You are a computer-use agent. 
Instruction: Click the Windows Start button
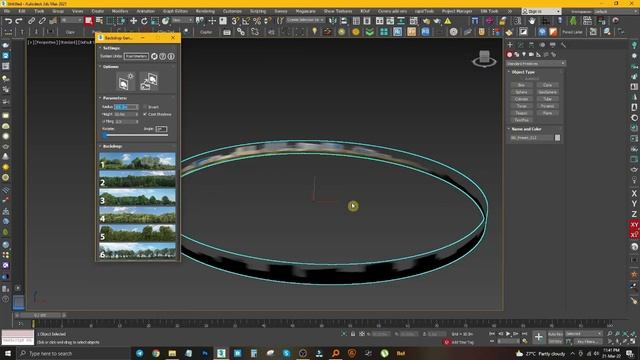(8, 353)
